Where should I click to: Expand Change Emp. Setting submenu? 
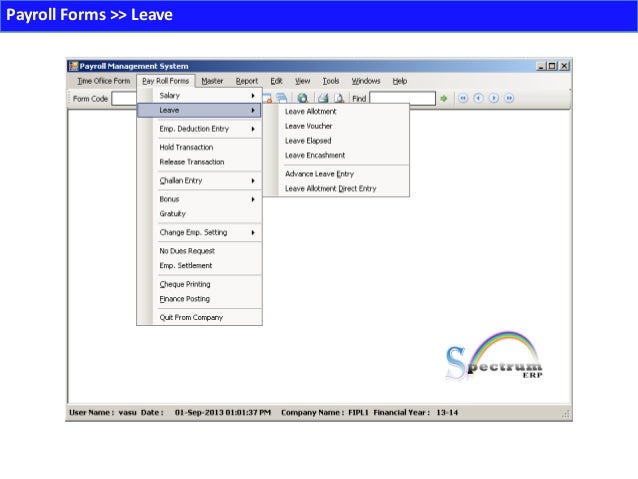click(x=199, y=232)
